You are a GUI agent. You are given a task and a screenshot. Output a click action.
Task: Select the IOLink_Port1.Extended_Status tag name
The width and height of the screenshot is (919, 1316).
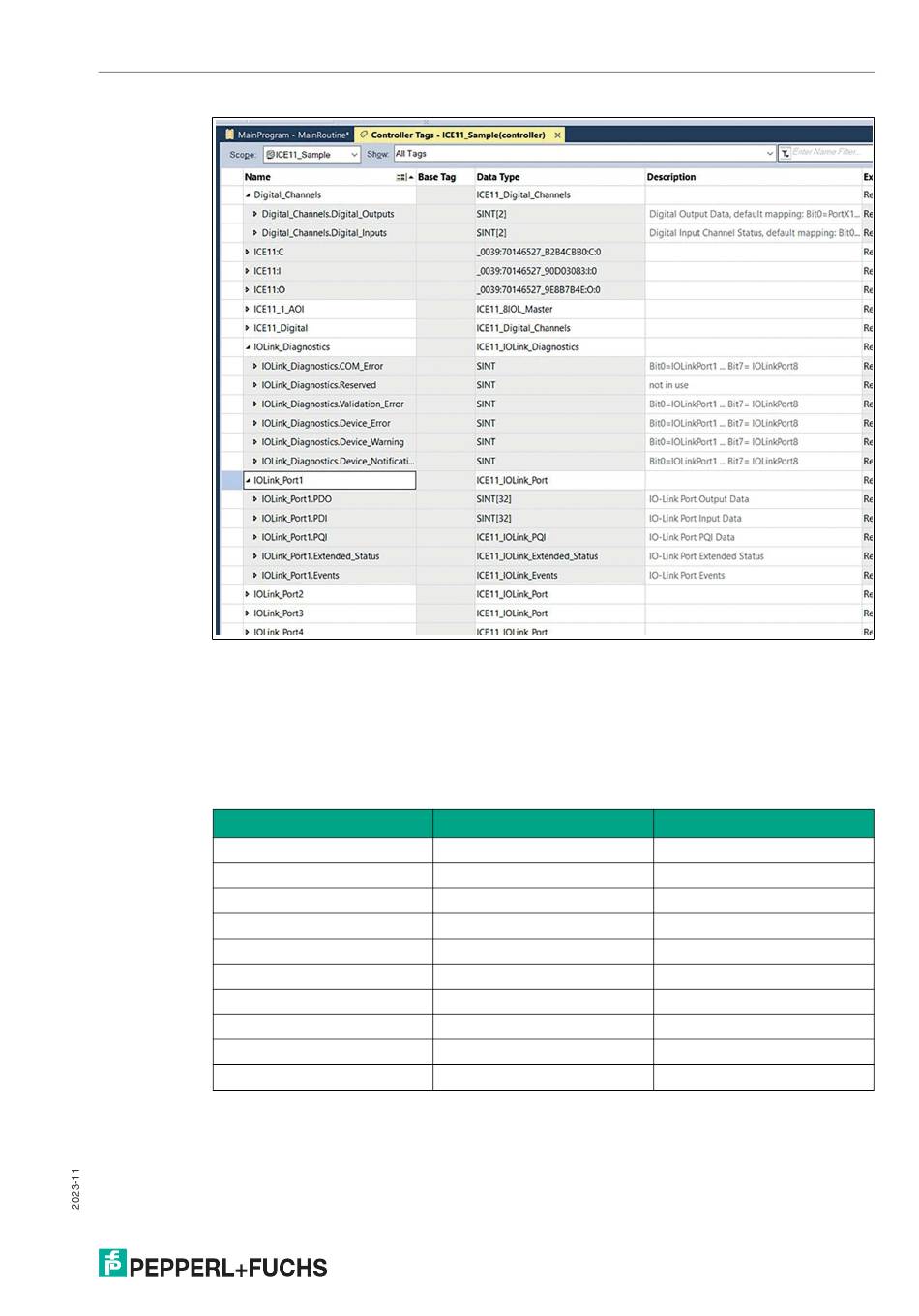click(320, 556)
